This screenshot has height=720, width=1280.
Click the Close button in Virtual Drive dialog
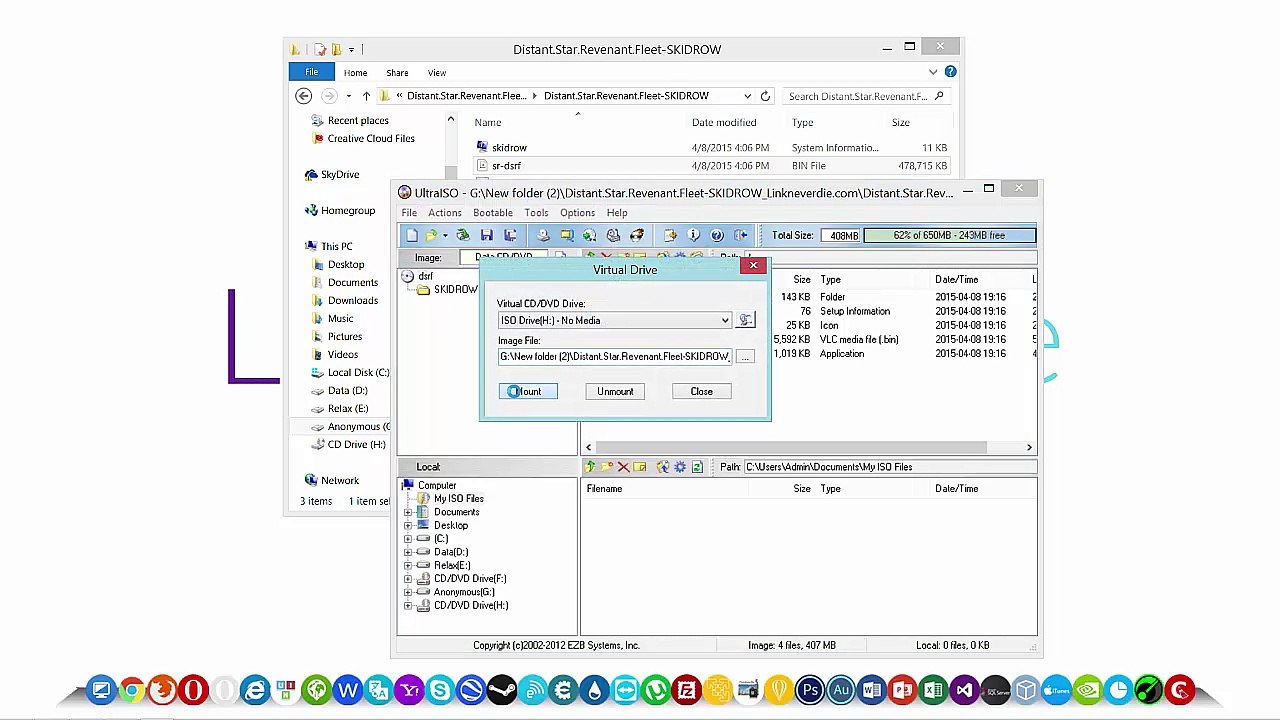tap(701, 391)
